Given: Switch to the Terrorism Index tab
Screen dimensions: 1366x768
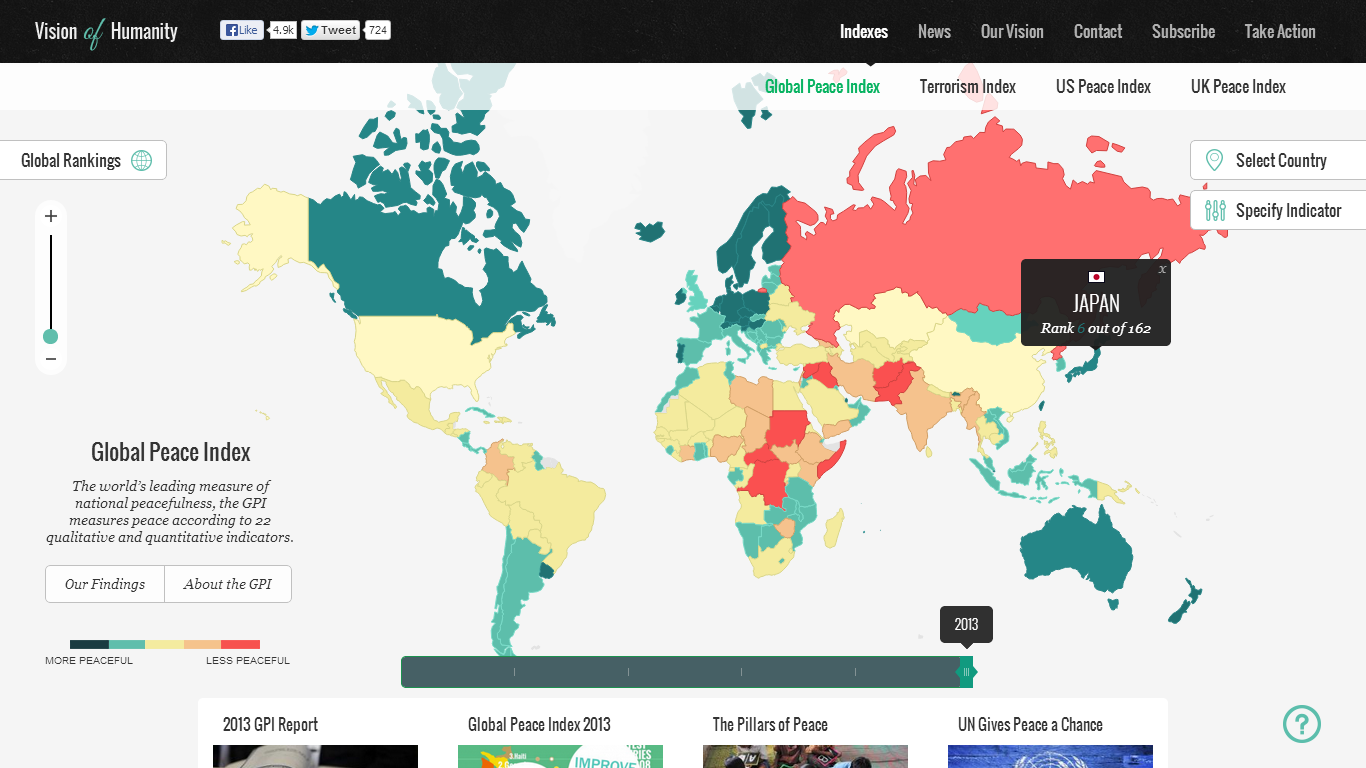Looking at the screenshot, I should 968,87.
